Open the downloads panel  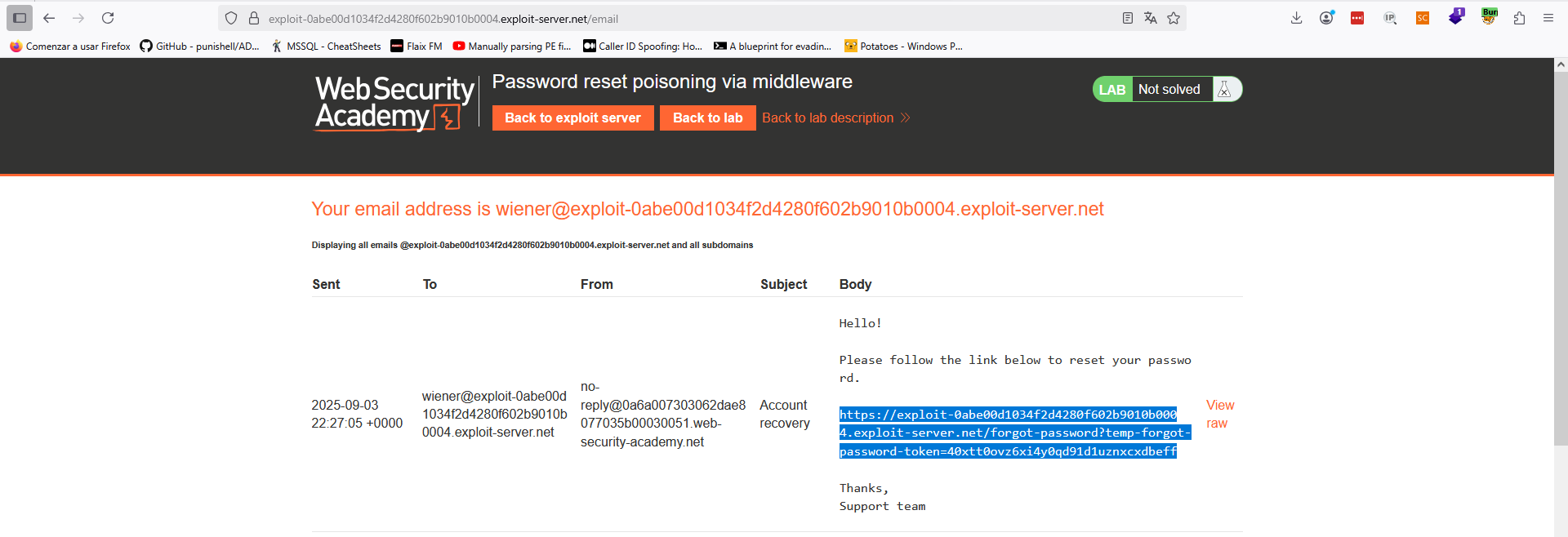[x=1296, y=18]
